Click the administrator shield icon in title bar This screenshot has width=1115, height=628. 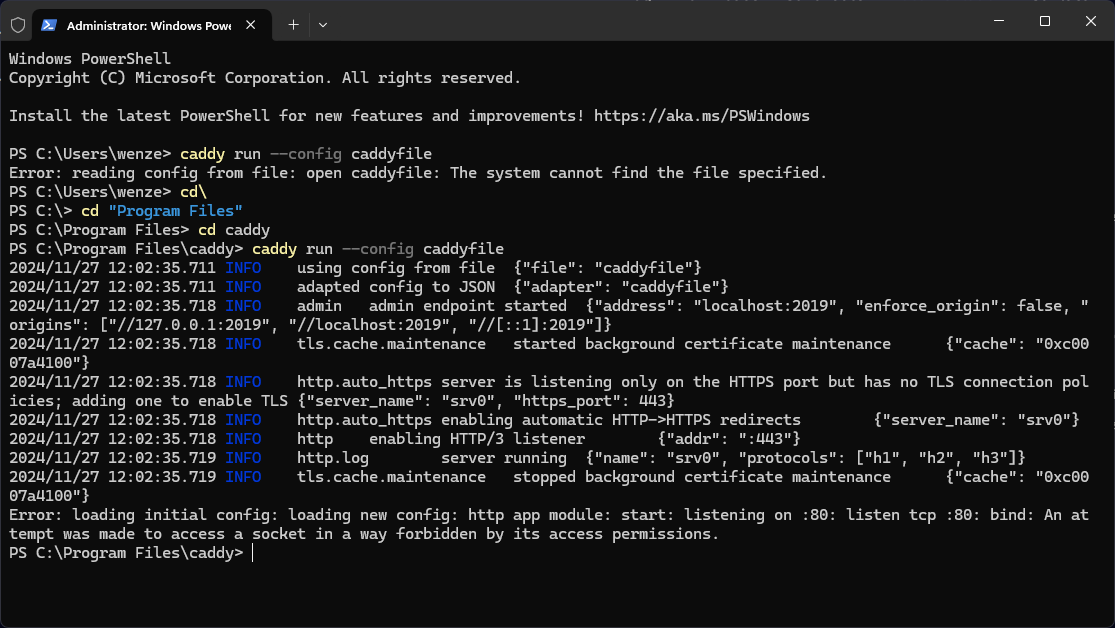(18, 24)
